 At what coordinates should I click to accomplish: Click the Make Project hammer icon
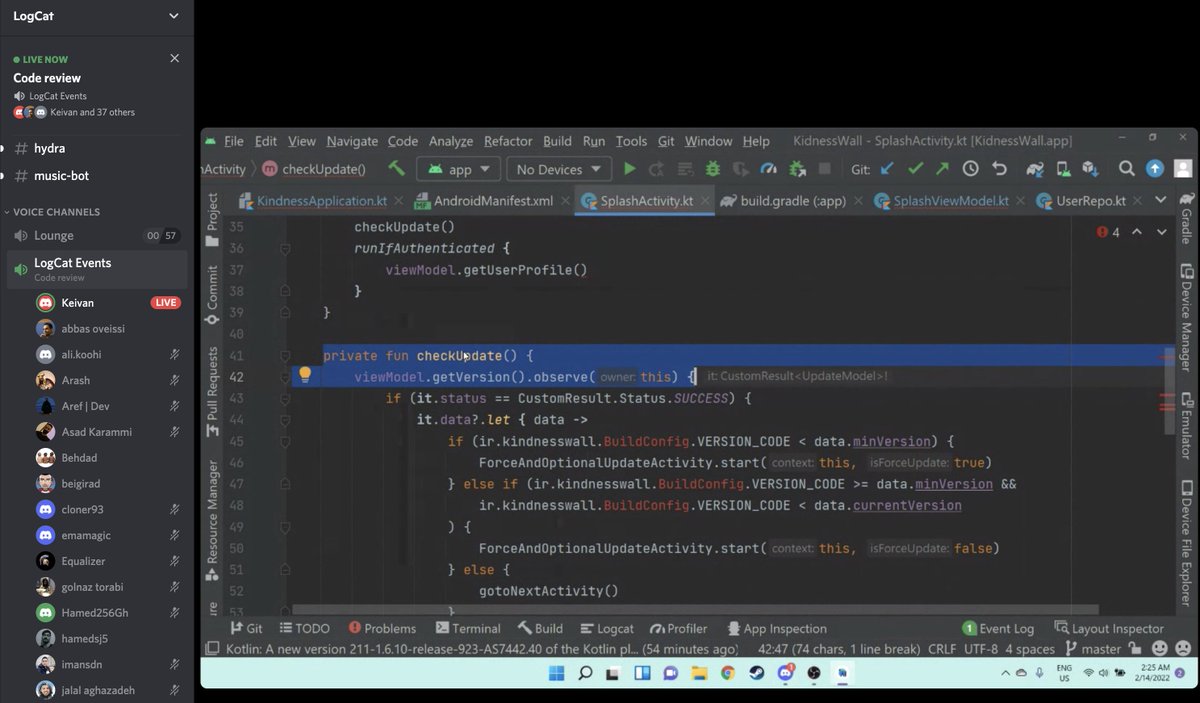(x=397, y=169)
